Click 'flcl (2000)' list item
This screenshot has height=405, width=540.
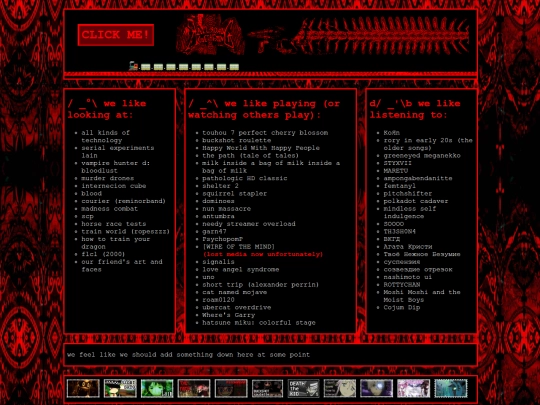[x=103, y=254]
